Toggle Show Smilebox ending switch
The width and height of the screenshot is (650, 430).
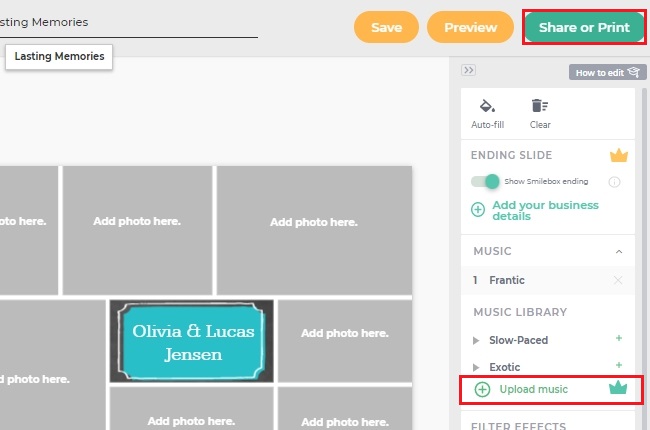[486, 181]
